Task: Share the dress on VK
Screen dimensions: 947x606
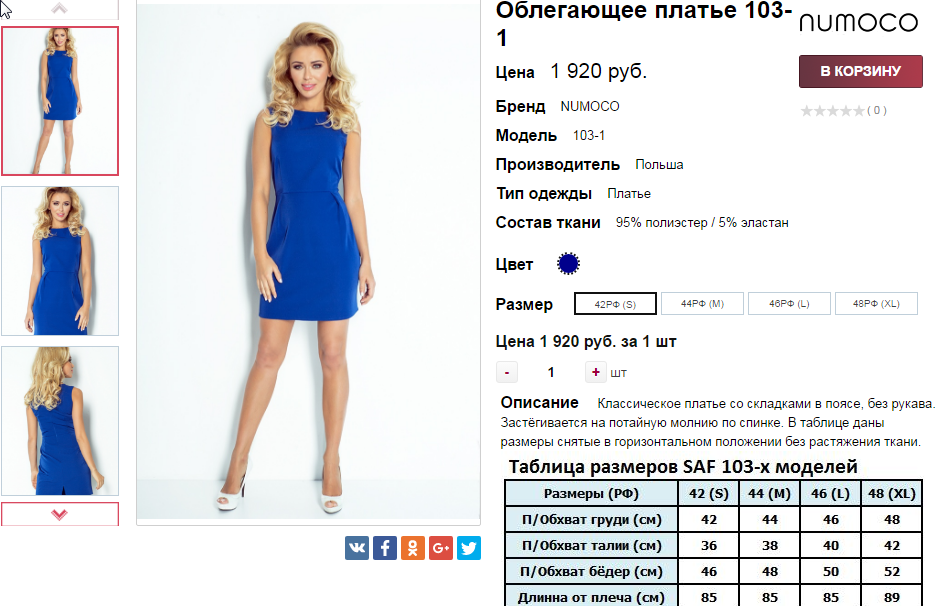Action: pyautogui.click(x=357, y=548)
